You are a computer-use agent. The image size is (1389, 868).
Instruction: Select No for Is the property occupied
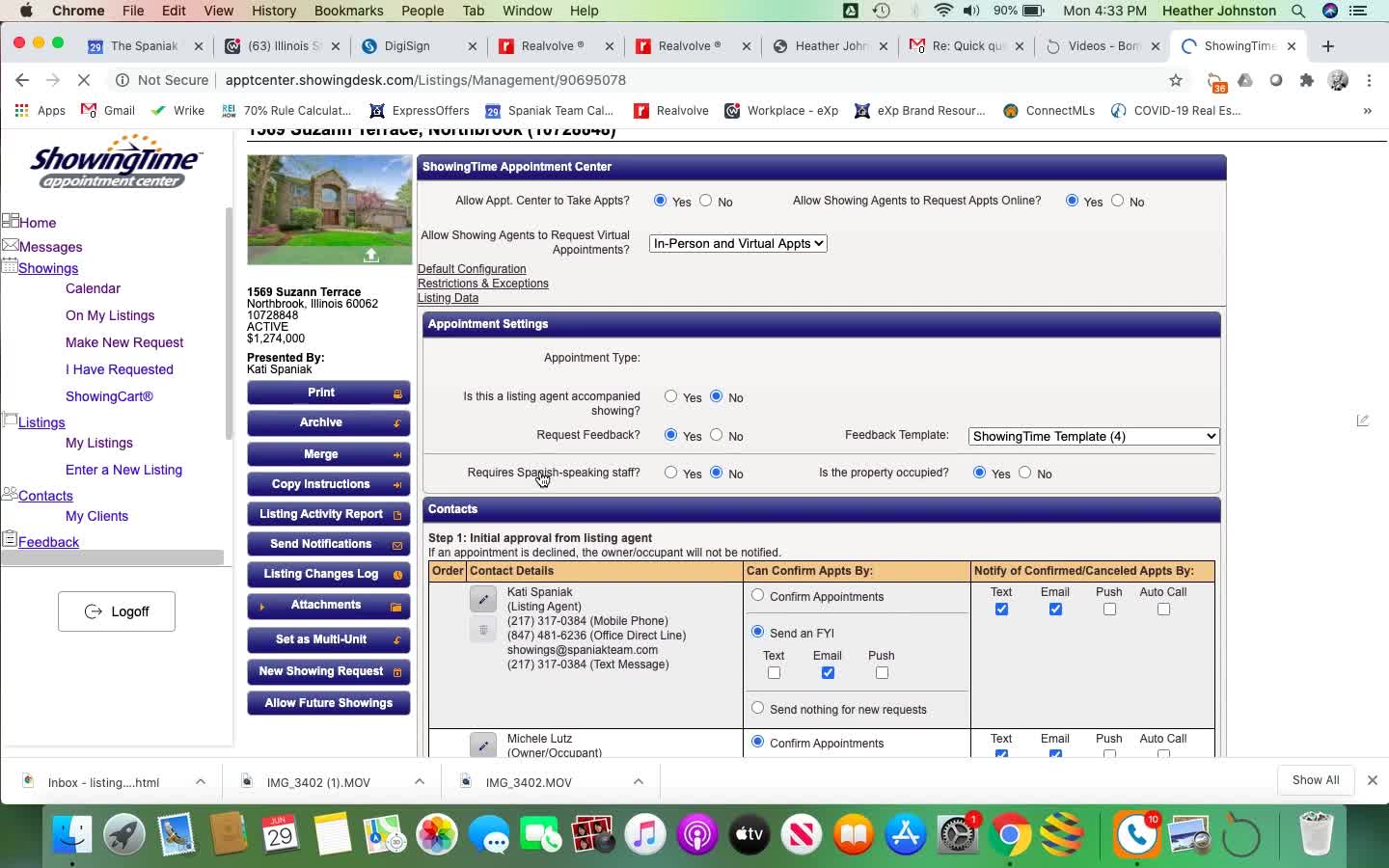click(x=1024, y=473)
